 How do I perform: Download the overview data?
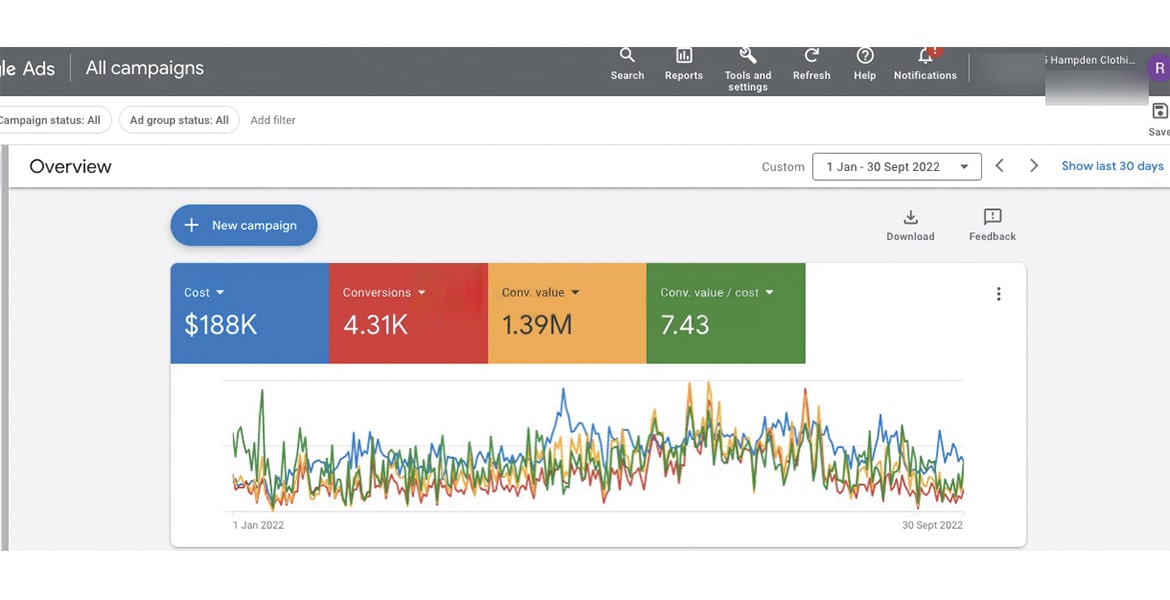[x=910, y=218]
